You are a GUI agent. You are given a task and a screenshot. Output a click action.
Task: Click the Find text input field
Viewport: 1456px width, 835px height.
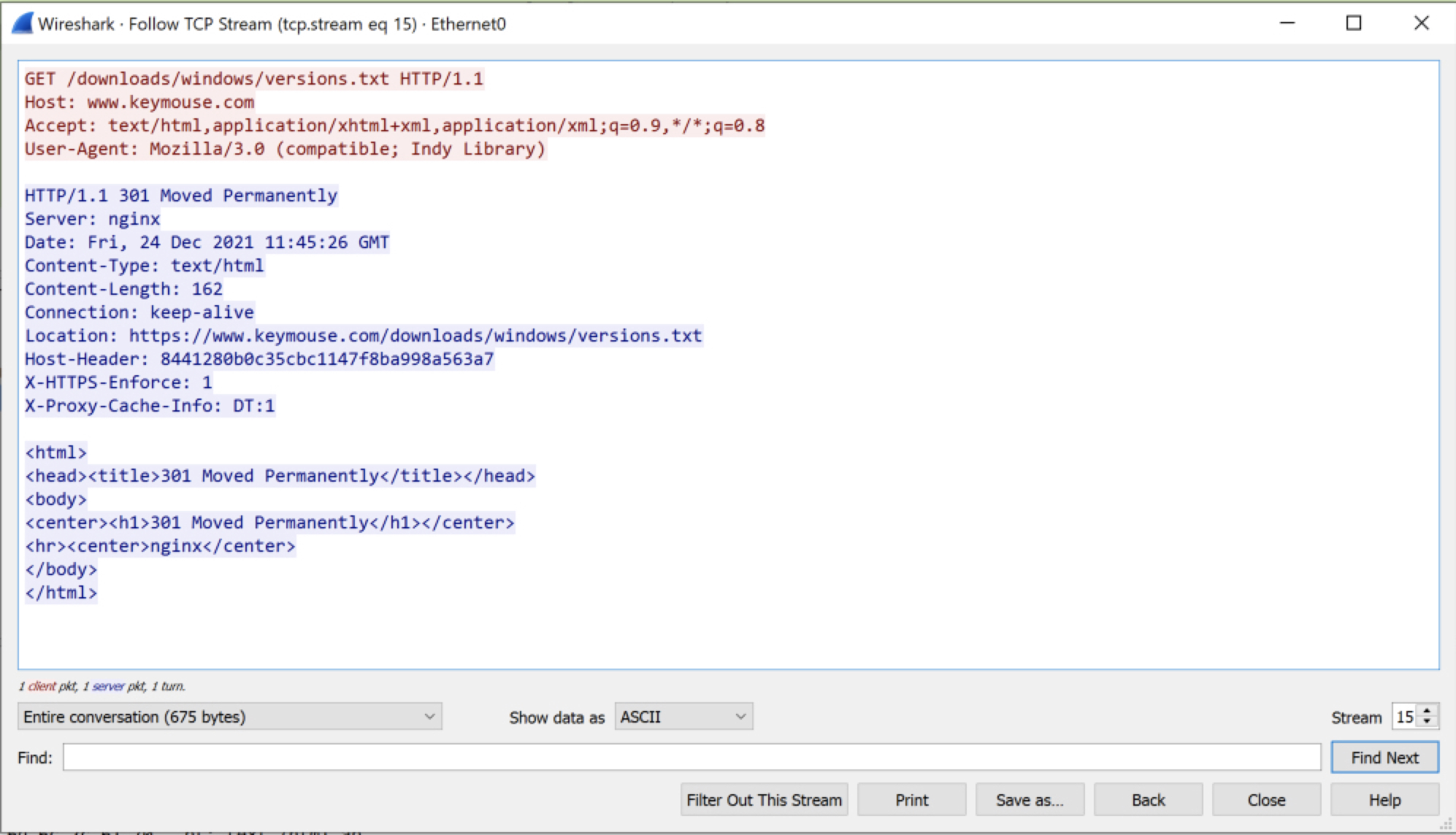[x=691, y=758]
